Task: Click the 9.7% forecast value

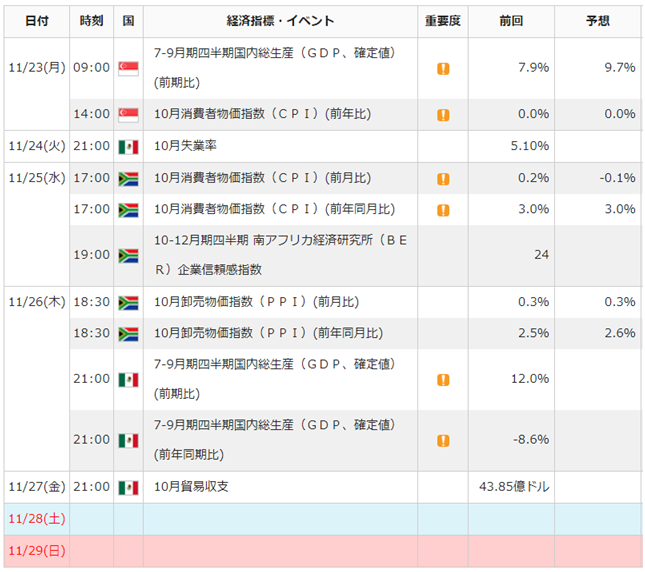Action: click(620, 67)
